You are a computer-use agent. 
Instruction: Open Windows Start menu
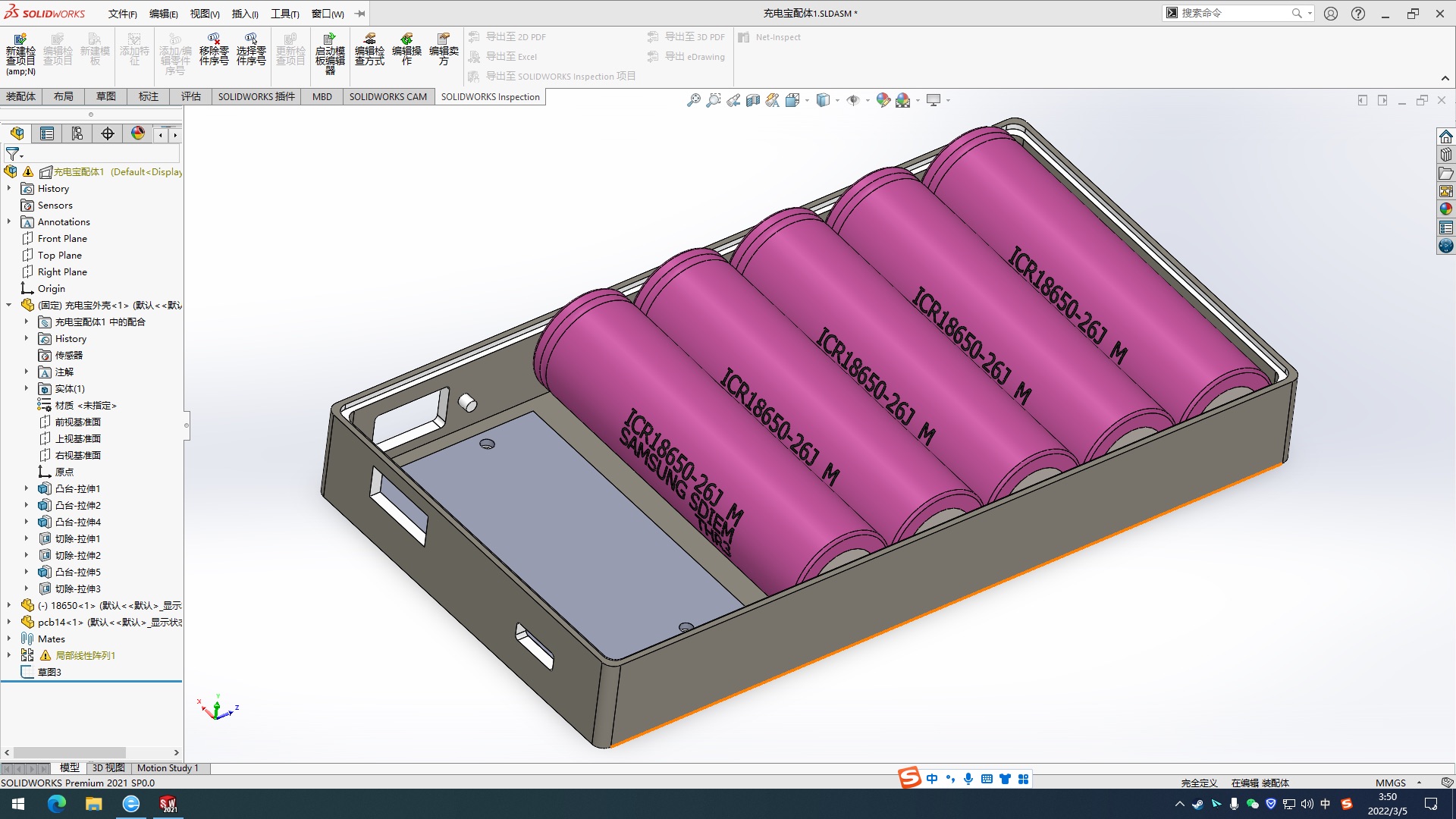tap(18, 804)
